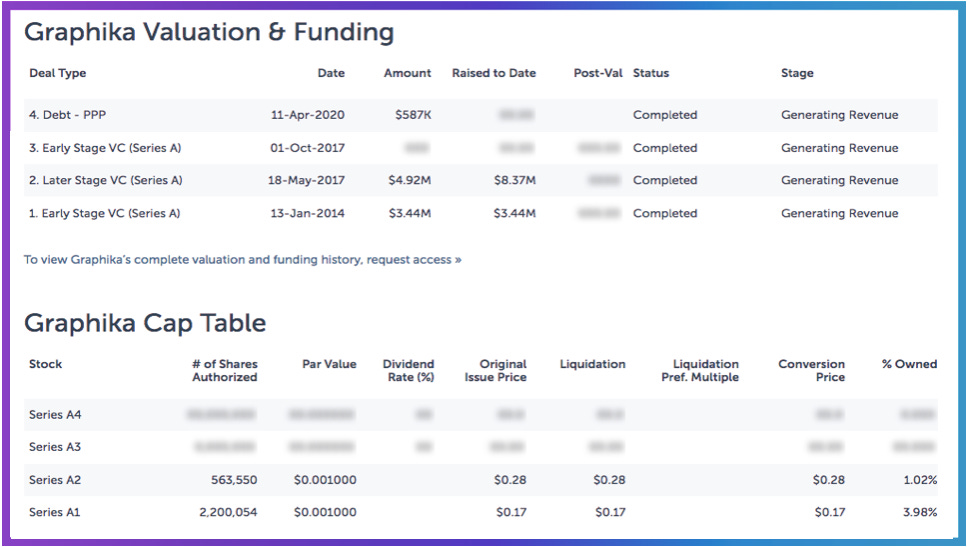Image resolution: width=967 pixels, height=547 pixels.
Task: Click the Status column header
Action: (651, 73)
